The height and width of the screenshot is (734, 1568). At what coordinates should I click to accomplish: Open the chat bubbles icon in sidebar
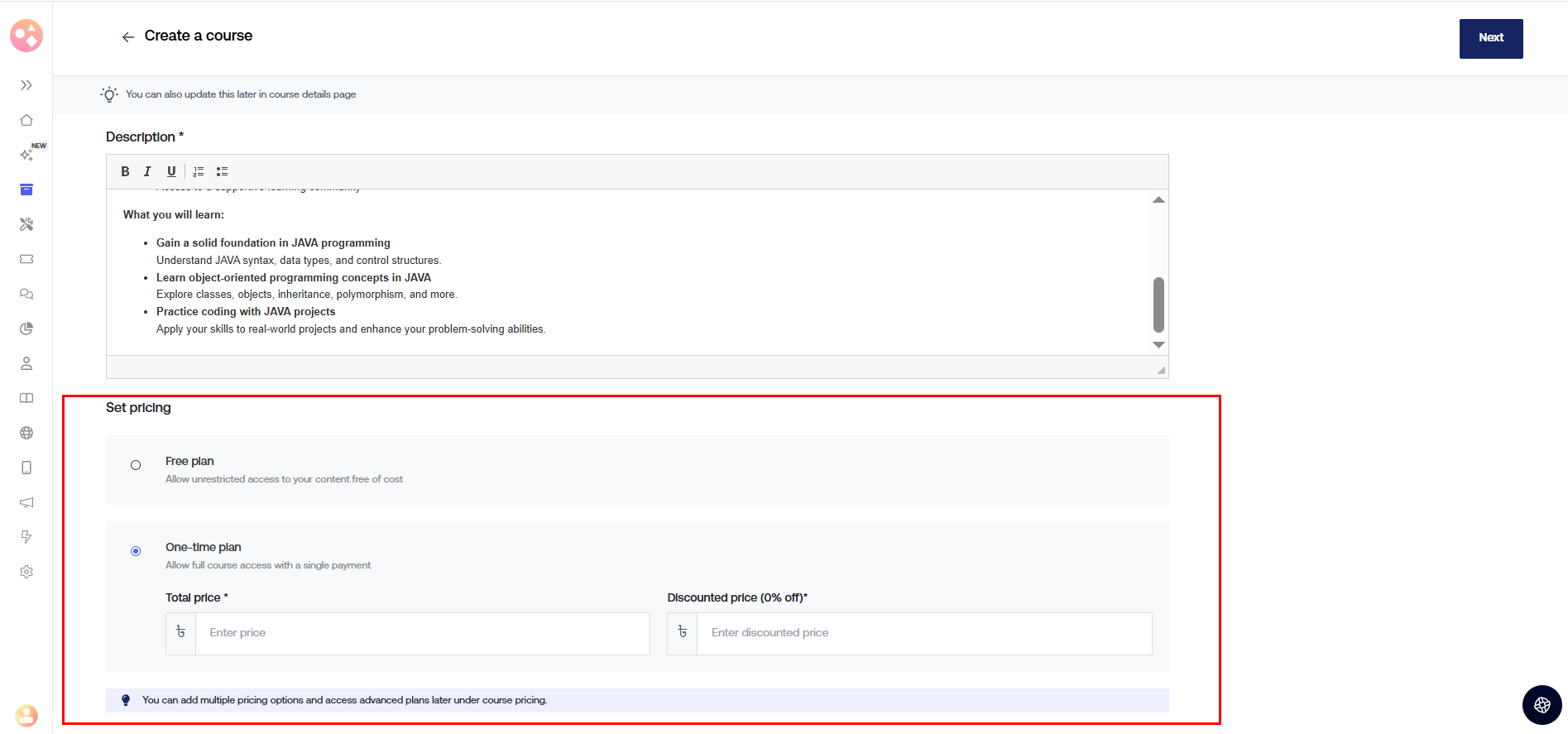point(26,294)
